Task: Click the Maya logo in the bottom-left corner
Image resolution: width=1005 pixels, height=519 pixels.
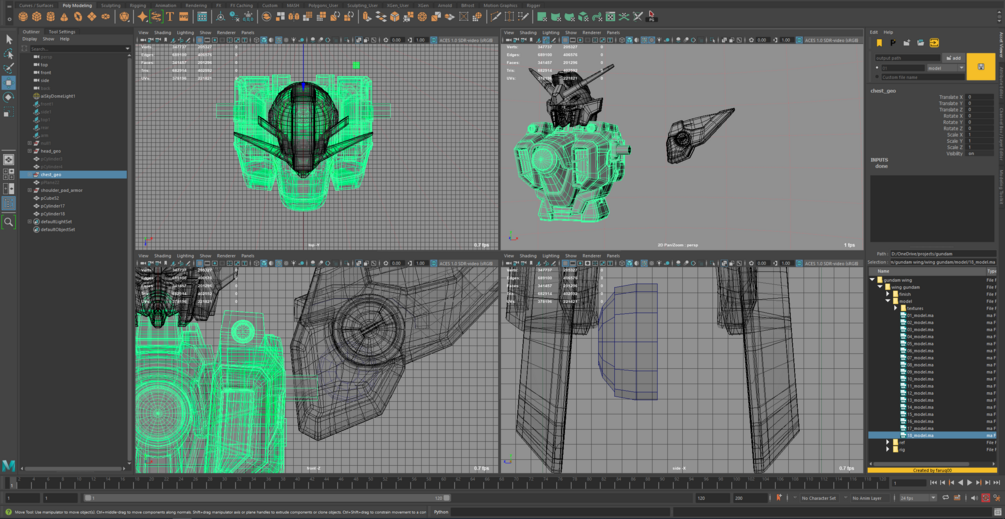Action: pyautogui.click(x=9, y=466)
